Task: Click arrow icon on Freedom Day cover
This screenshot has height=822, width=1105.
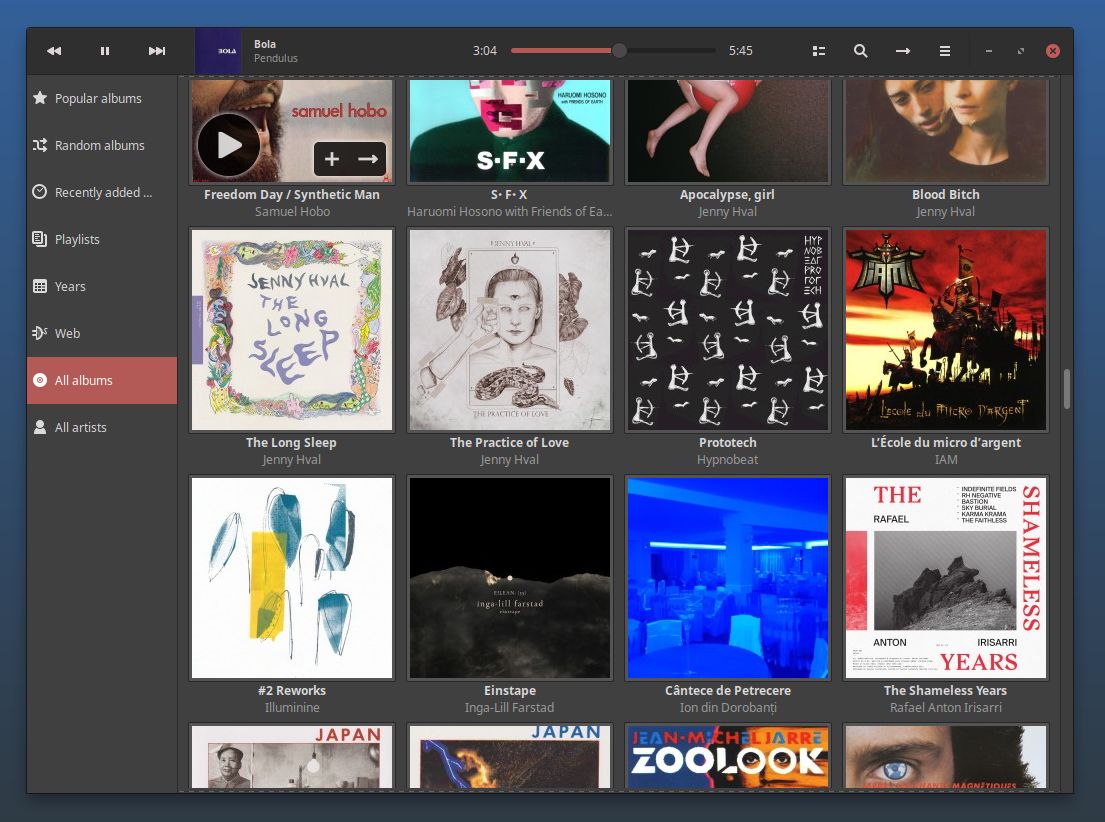Action: point(368,159)
